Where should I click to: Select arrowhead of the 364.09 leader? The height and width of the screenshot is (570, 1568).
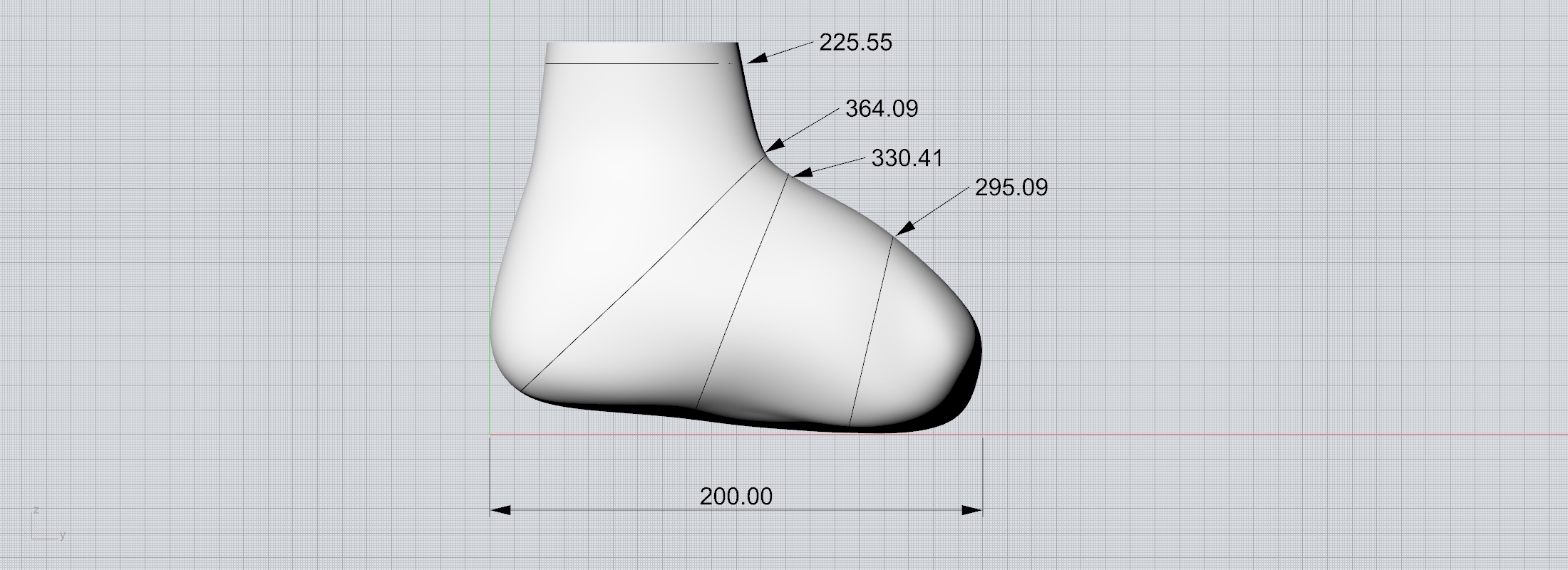(x=773, y=145)
